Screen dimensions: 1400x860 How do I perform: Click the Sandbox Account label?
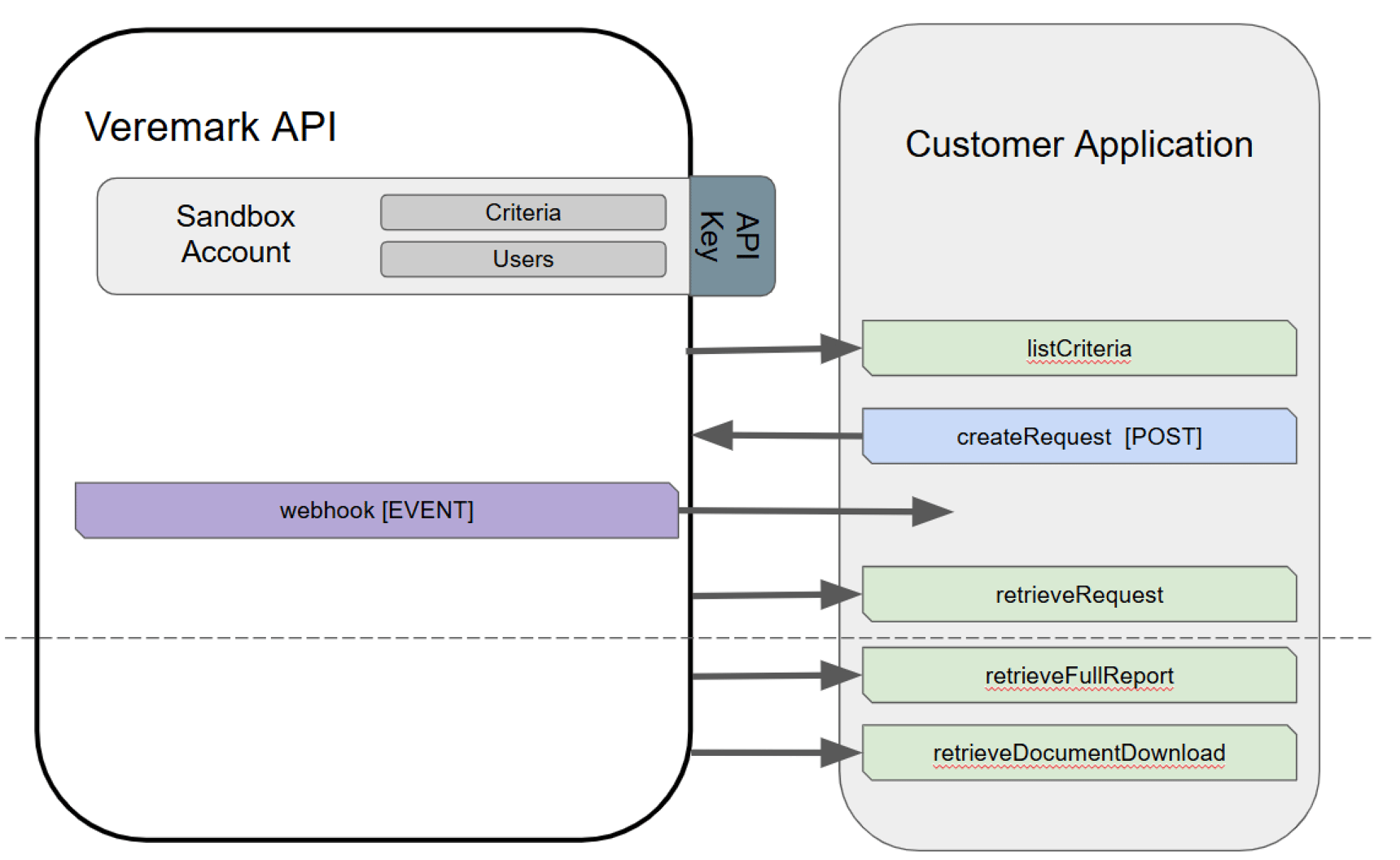pos(234,234)
